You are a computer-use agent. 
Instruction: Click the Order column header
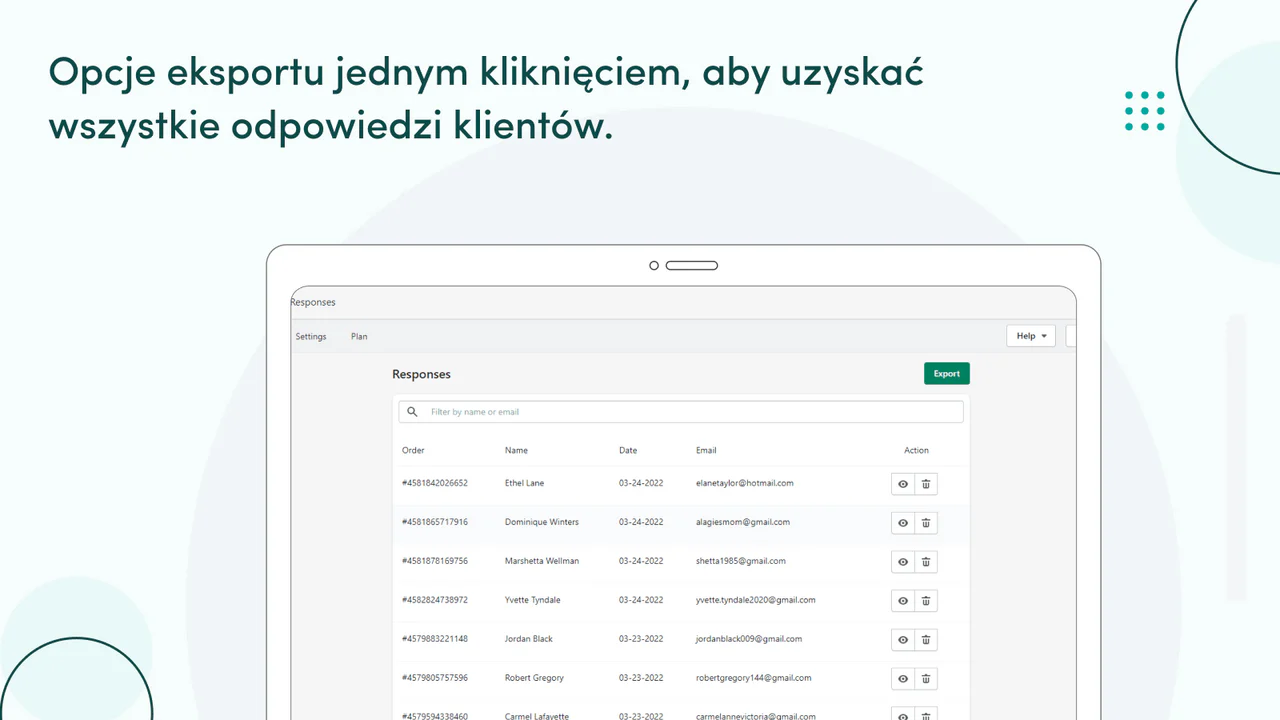tap(413, 451)
